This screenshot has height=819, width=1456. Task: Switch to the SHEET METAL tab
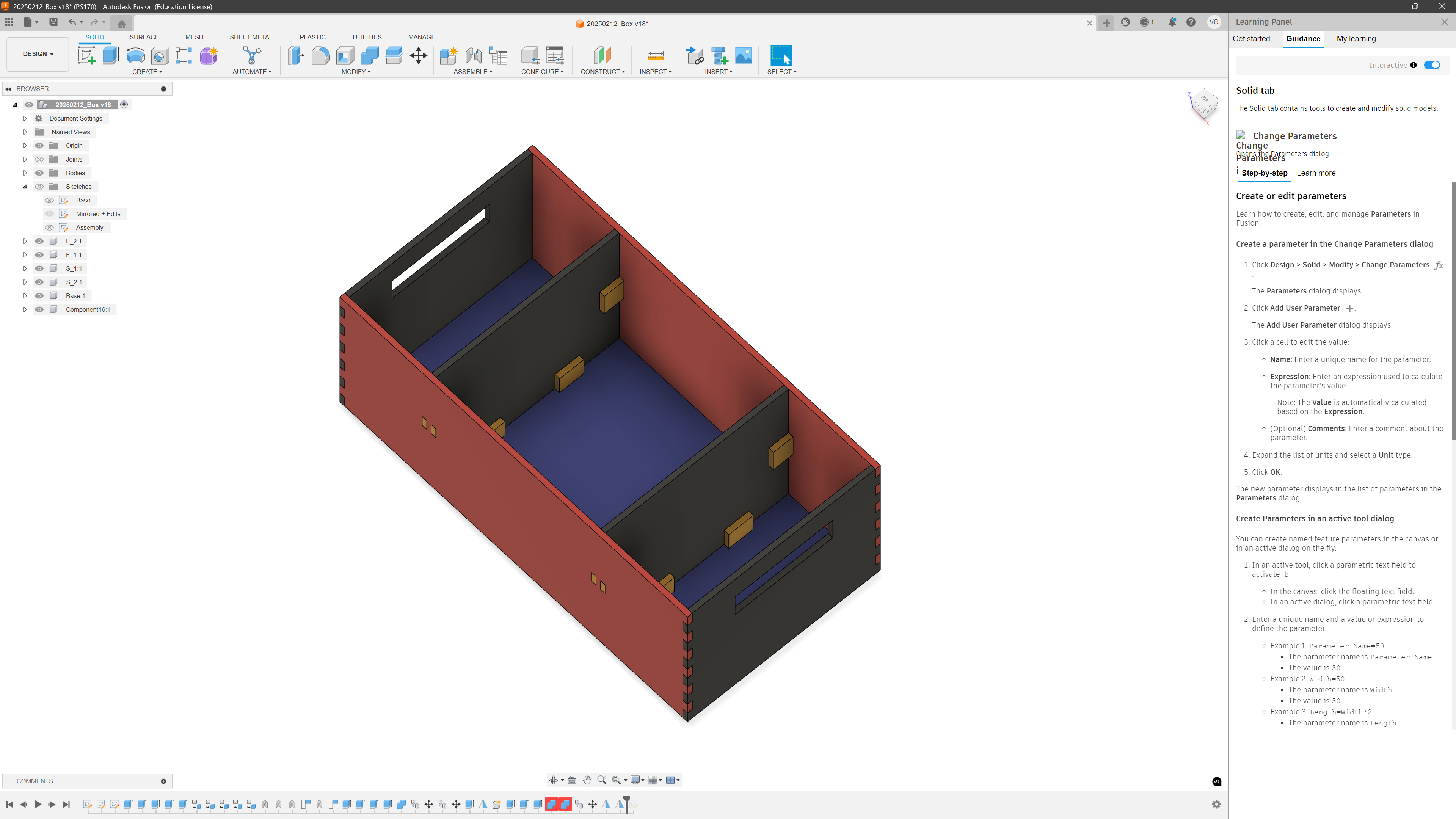(250, 37)
